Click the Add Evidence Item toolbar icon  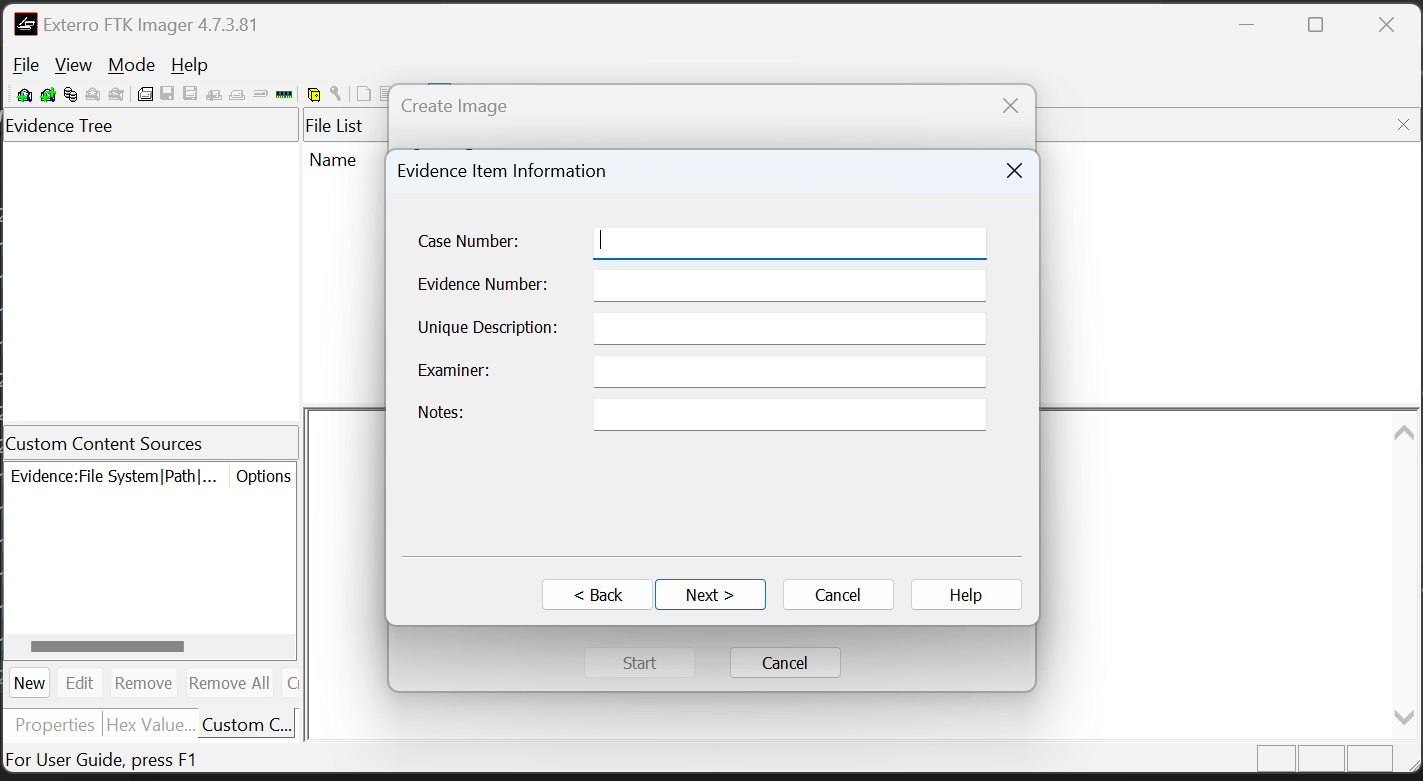24,94
